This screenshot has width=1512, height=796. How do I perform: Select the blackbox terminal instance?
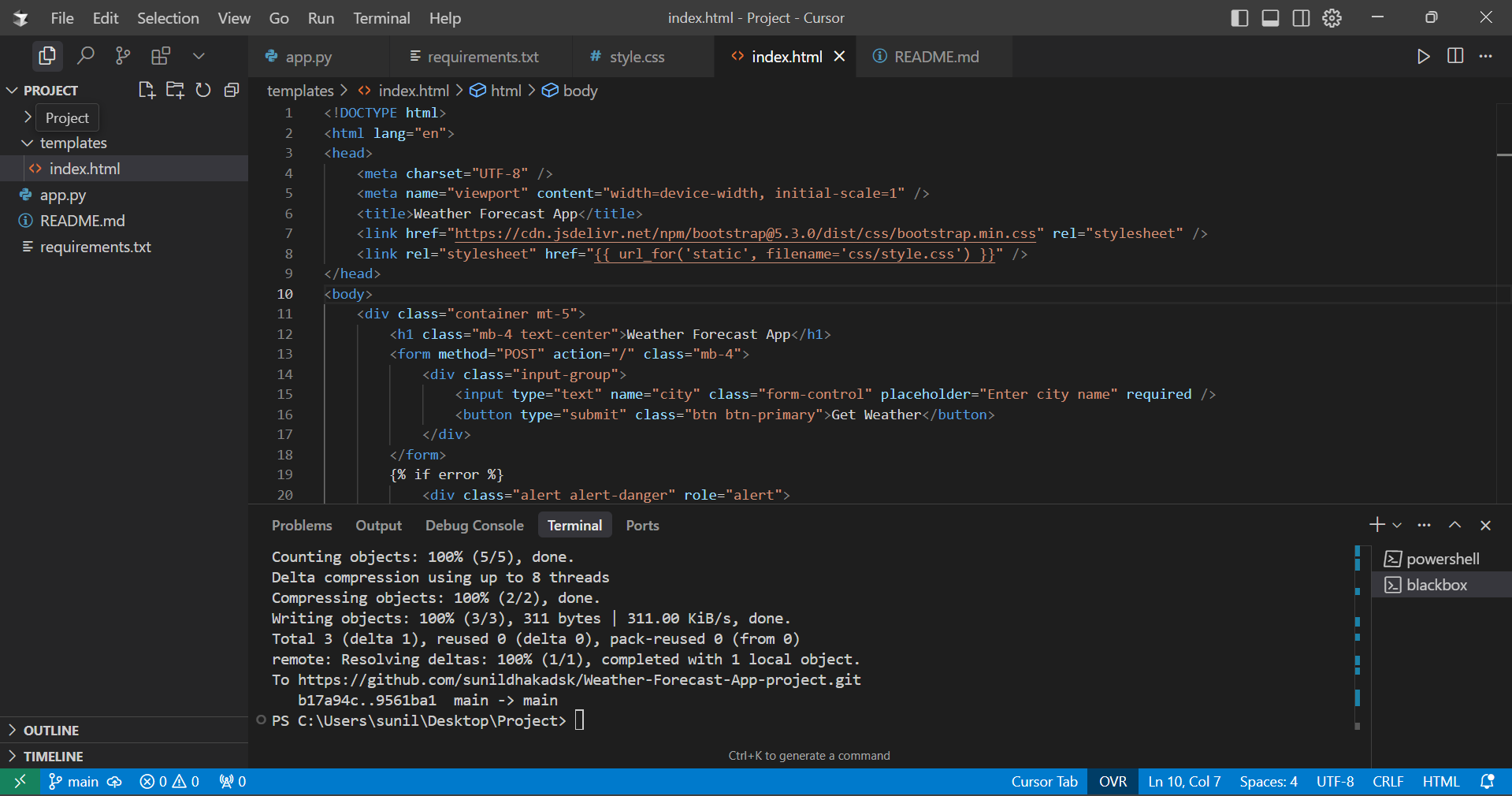tap(1442, 585)
